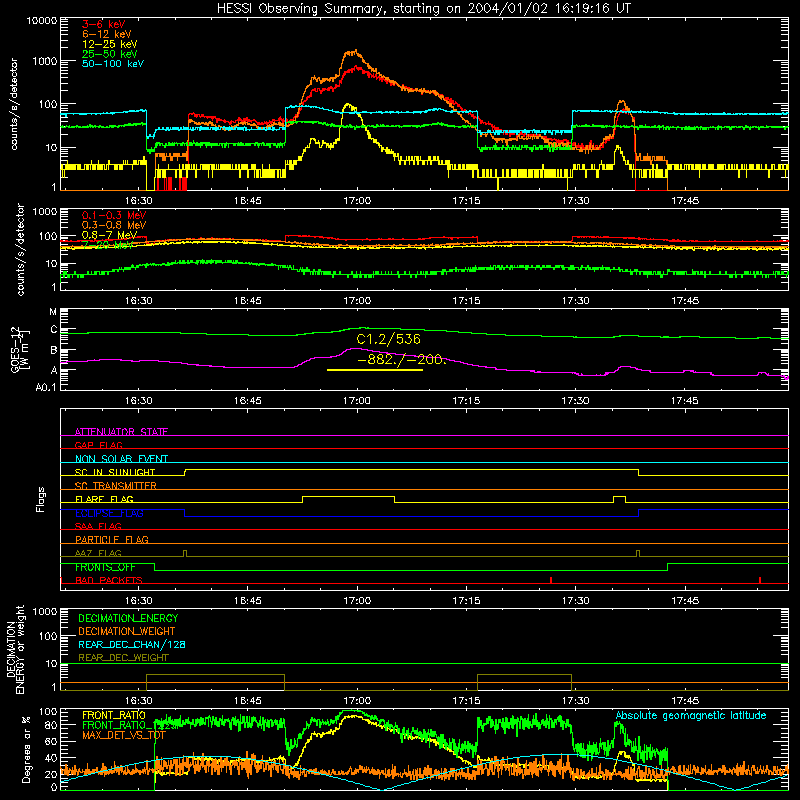Image resolution: width=800 pixels, height=800 pixels.
Task: Click the long raised FLARE_FLAG segment around 17:00
Action: (348, 496)
